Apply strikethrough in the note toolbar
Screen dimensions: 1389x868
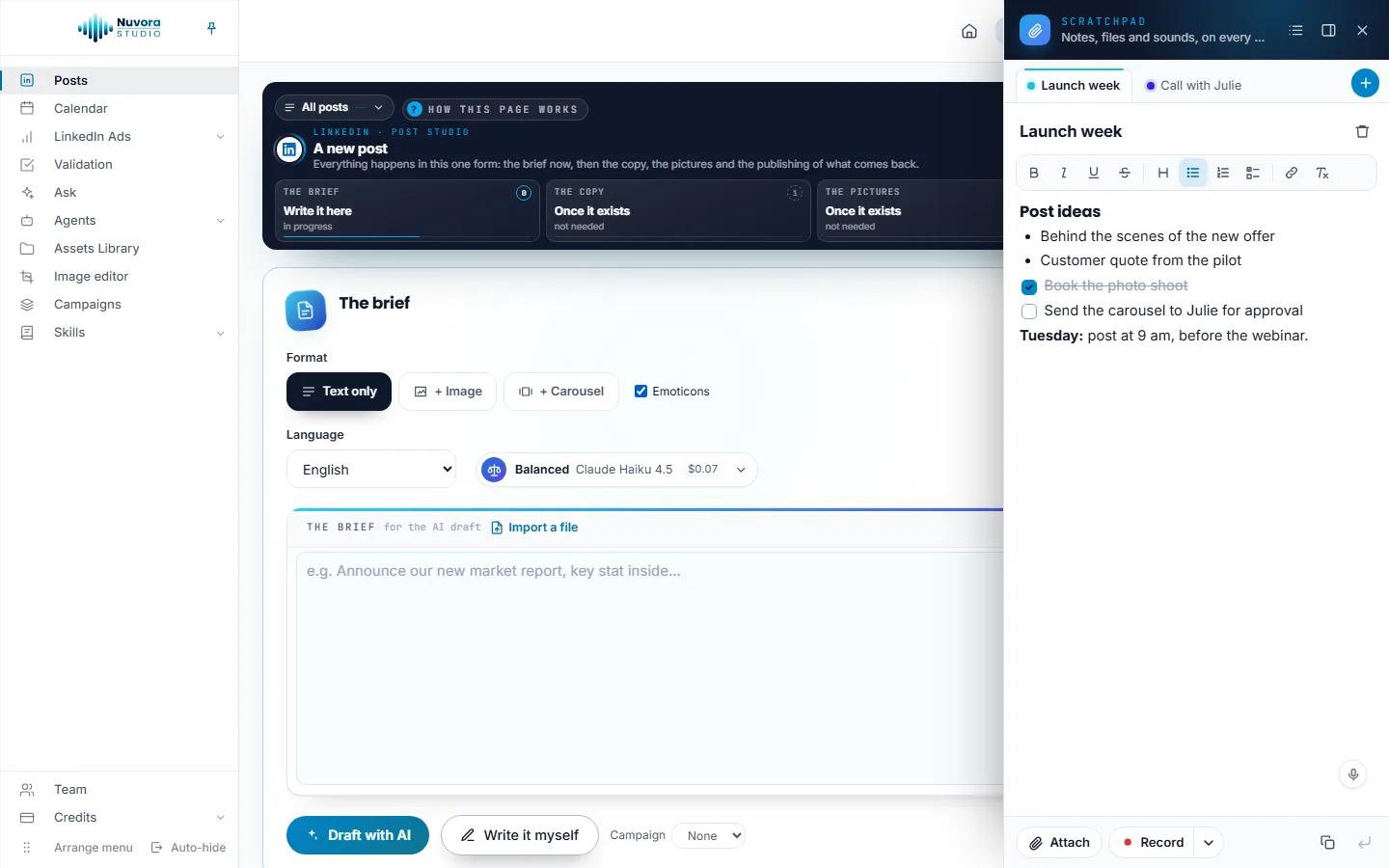click(1125, 173)
